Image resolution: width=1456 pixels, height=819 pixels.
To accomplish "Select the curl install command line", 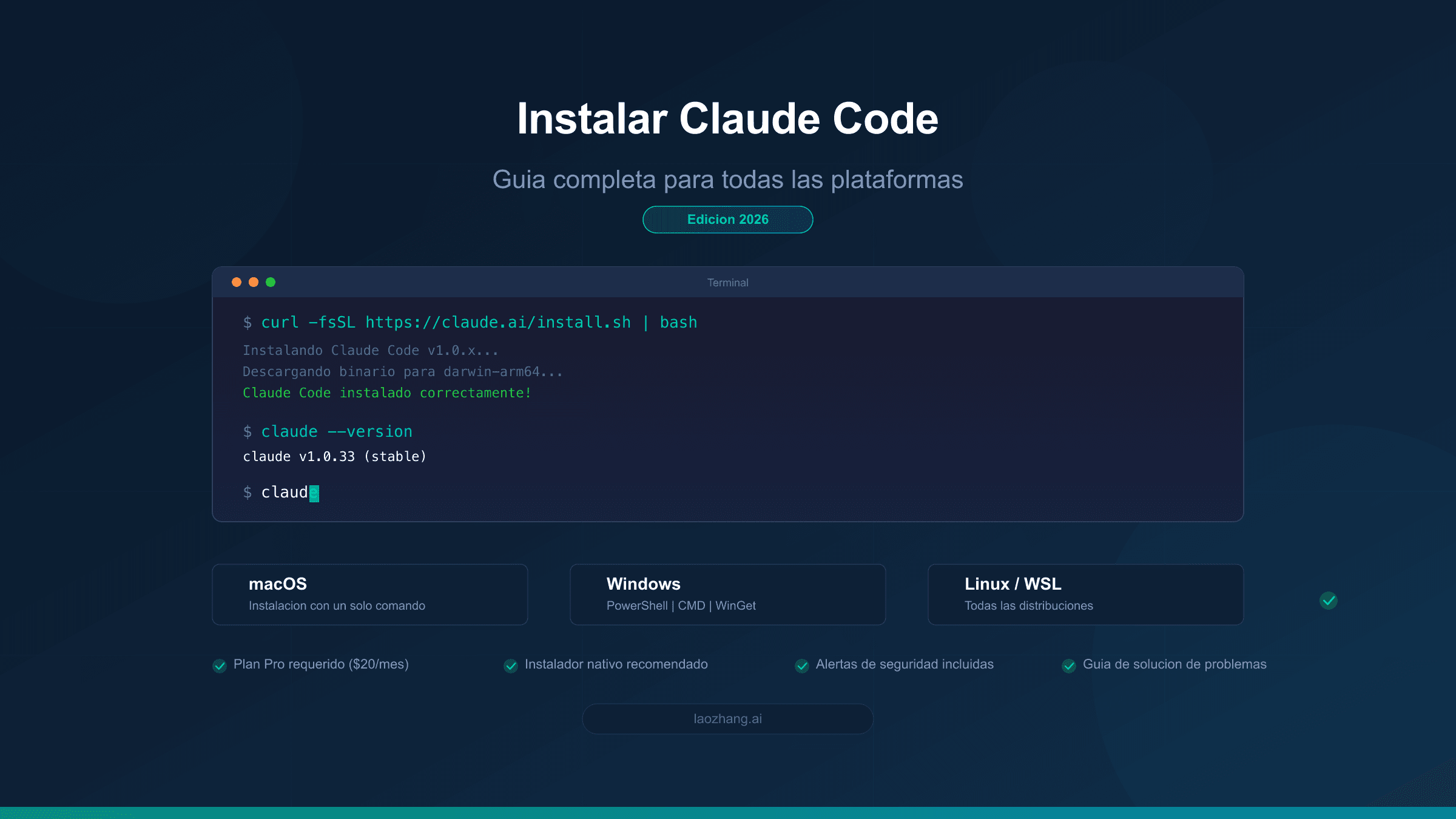I will 470,322.
